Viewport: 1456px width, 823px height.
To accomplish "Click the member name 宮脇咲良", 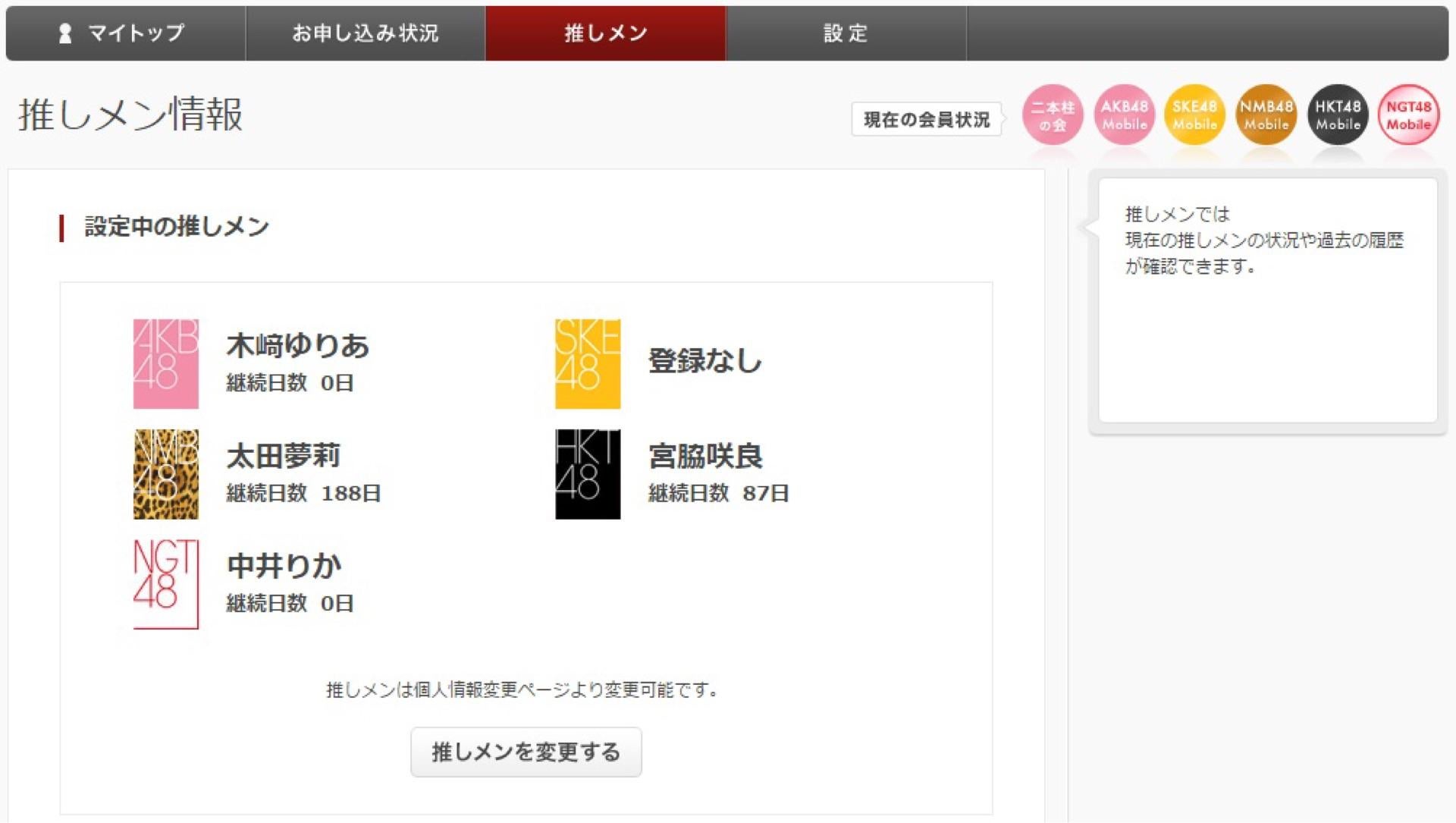I will (705, 457).
